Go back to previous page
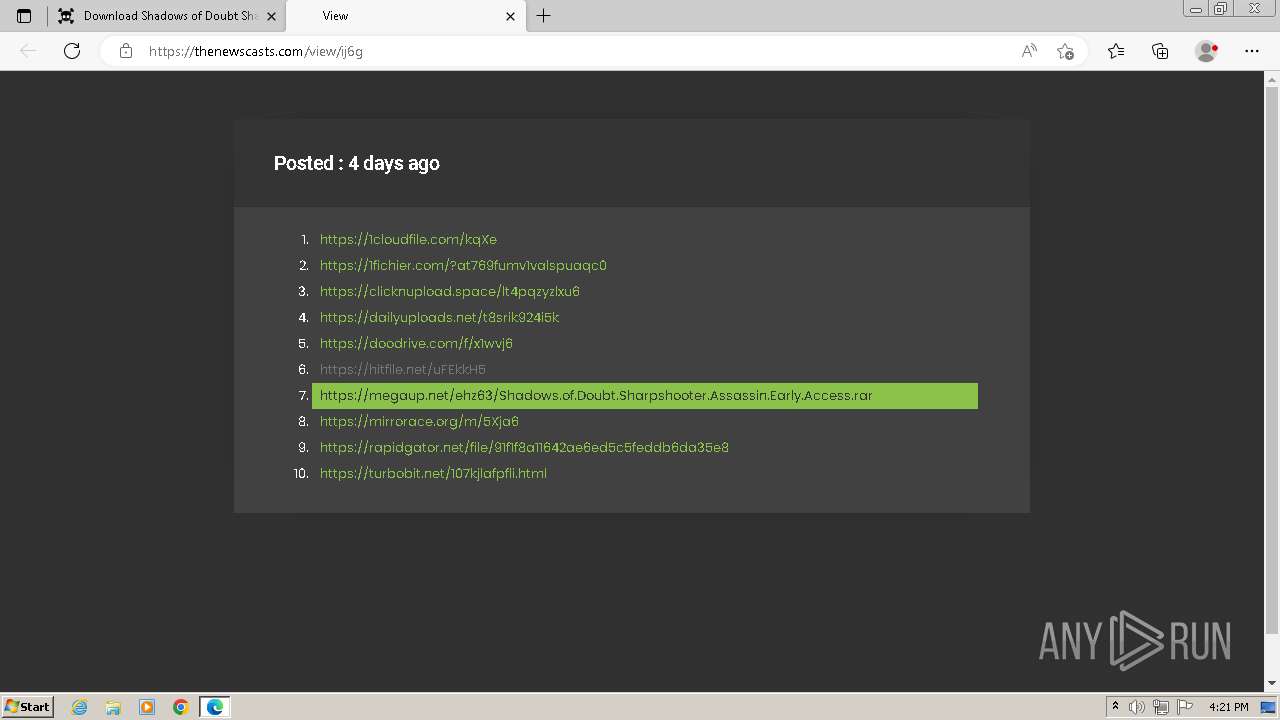The width and height of the screenshot is (1280, 720). (x=28, y=51)
